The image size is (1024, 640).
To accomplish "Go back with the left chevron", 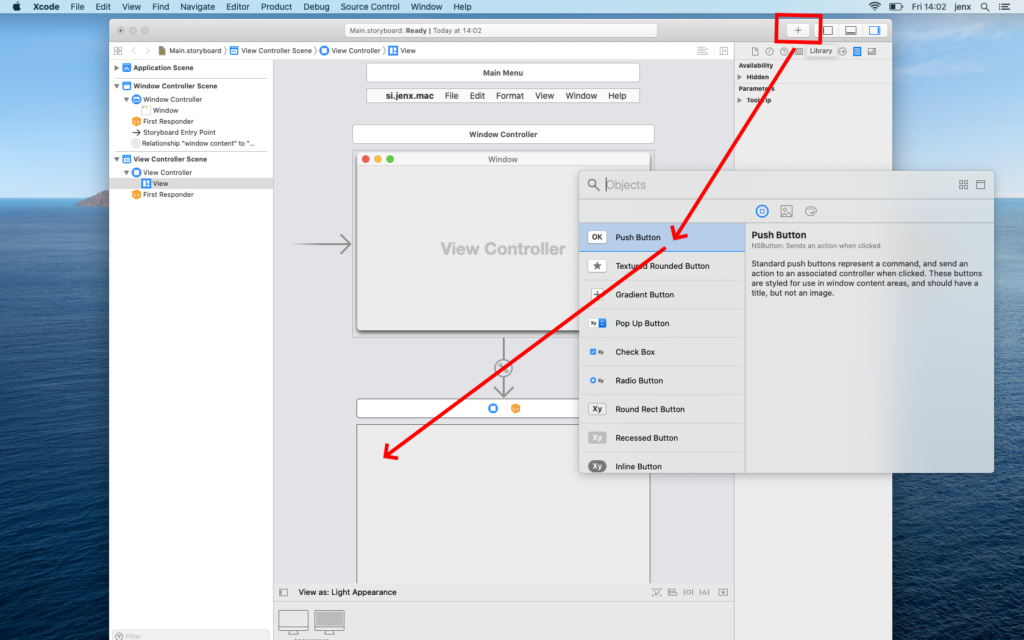I will click(133, 50).
